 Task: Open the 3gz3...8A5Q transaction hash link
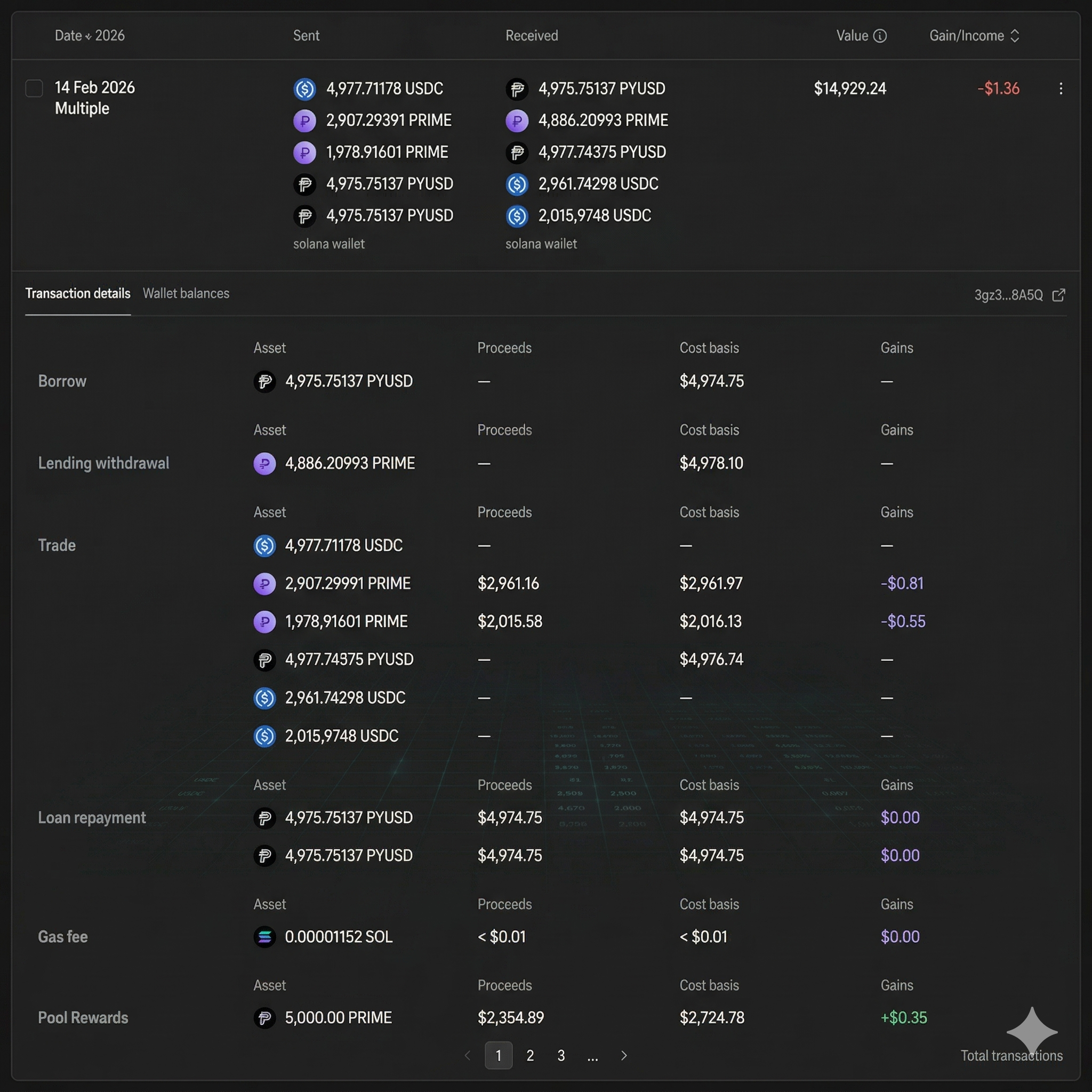[1008, 295]
